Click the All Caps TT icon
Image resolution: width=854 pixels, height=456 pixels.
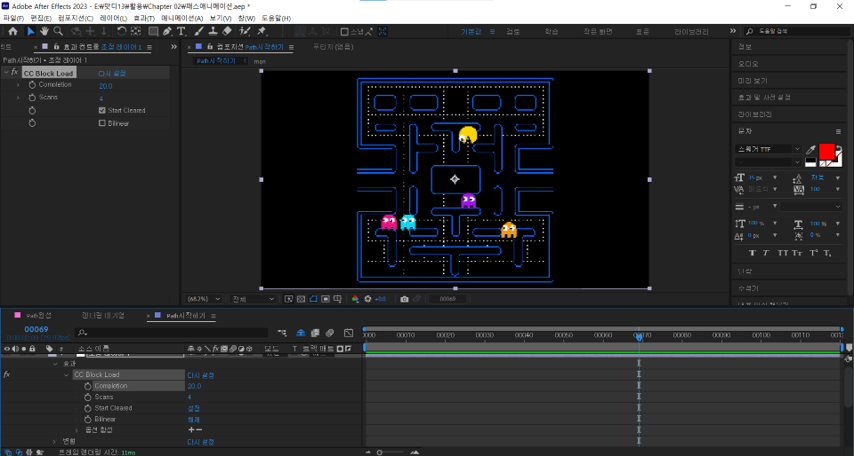[782, 253]
